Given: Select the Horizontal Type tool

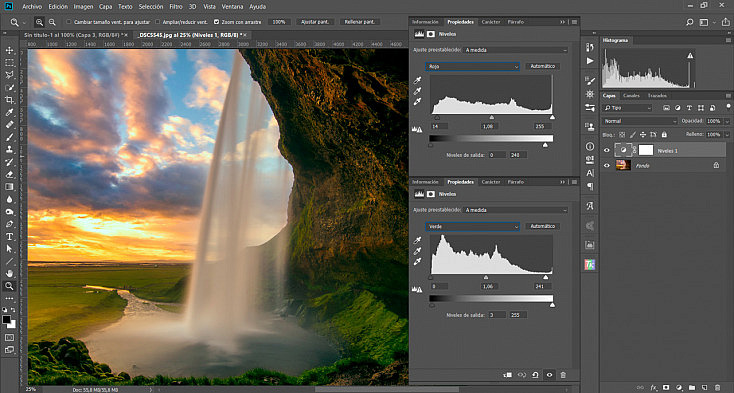Looking at the screenshot, I should click(9, 236).
